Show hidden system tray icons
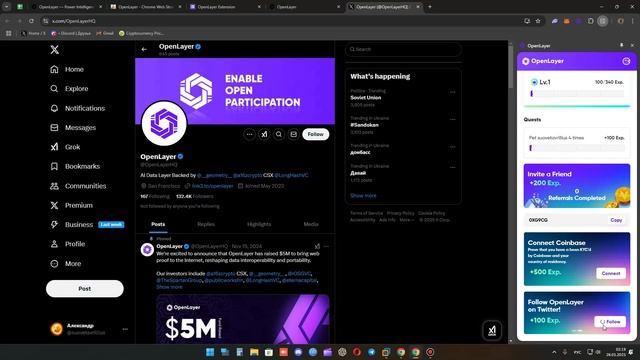 [554, 352]
